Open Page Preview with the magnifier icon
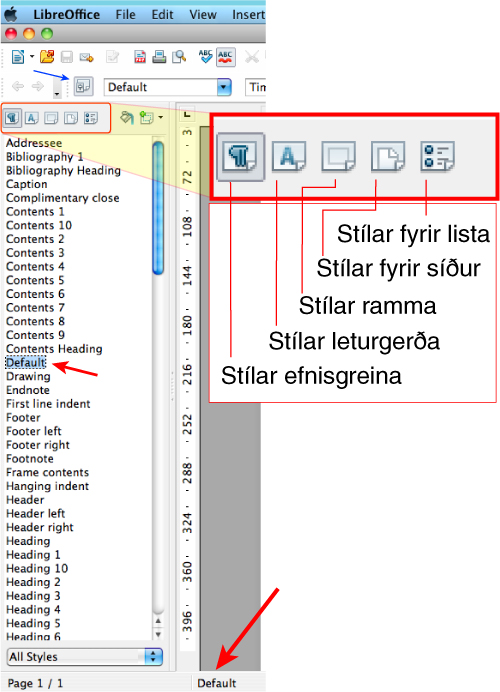500x692 pixels. [x=179, y=57]
